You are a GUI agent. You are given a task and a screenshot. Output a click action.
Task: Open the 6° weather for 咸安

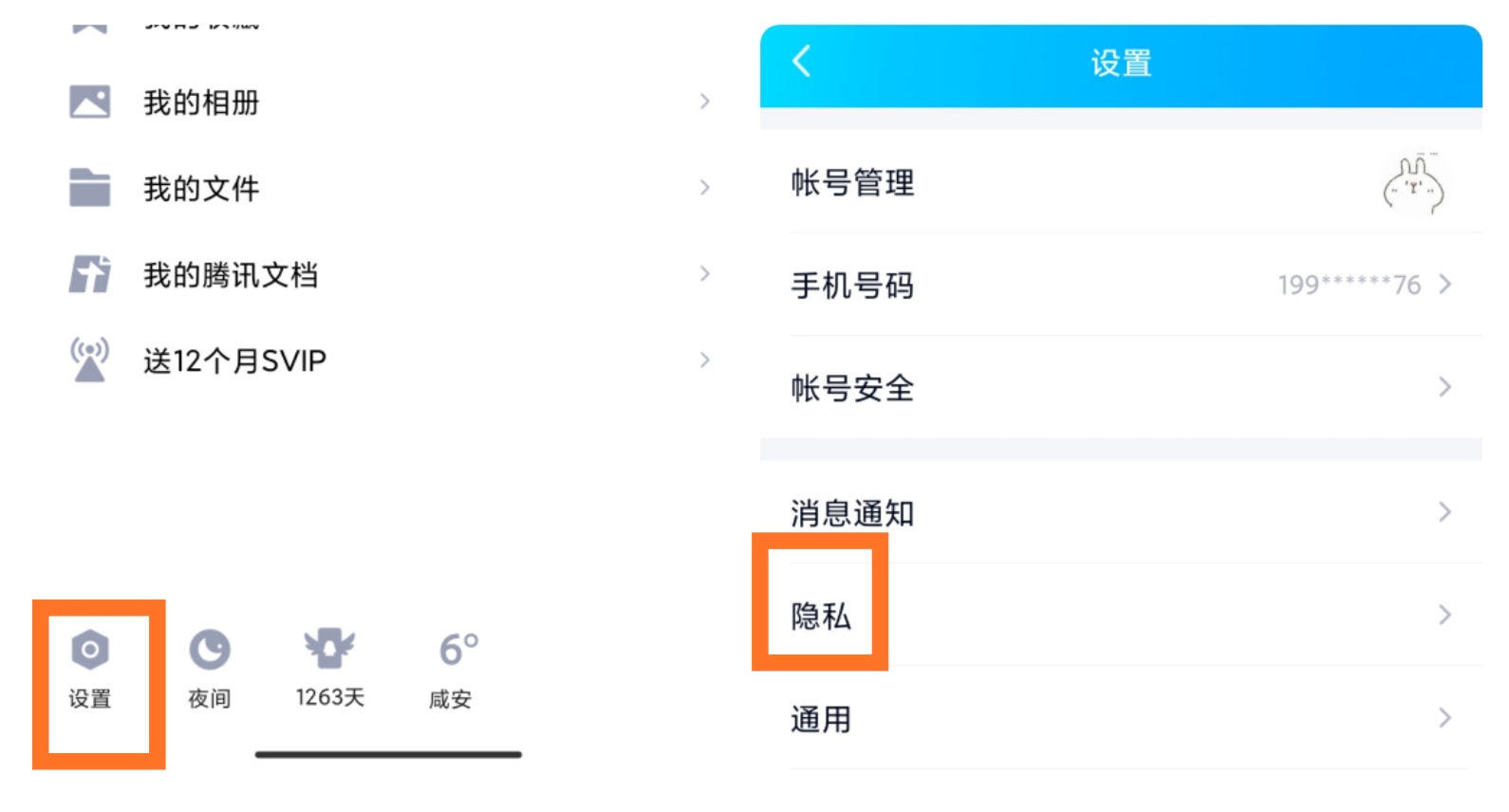click(458, 650)
